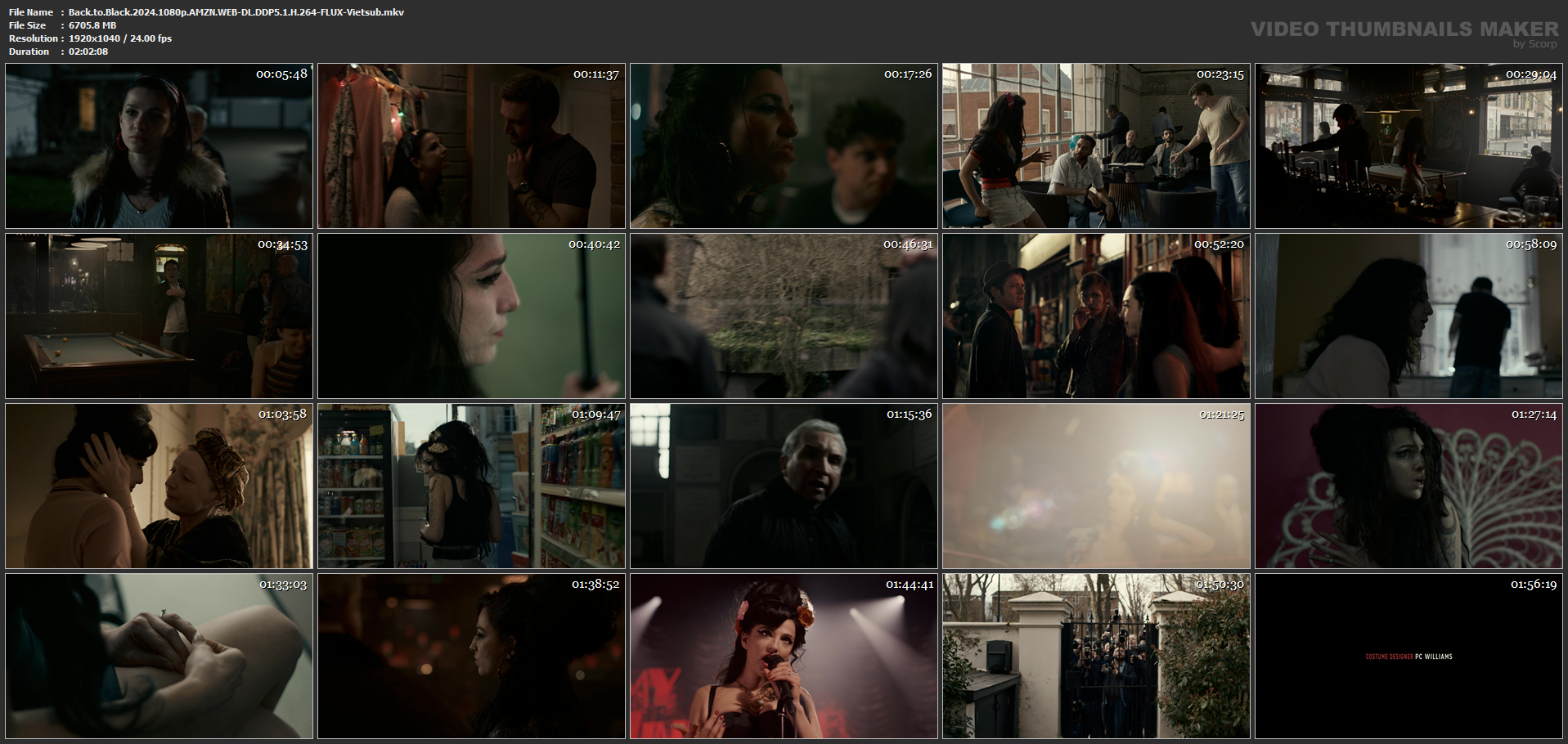Click the Resolution label
The width and height of the screenshot is (1568, 744).
(x=34, y=38)
